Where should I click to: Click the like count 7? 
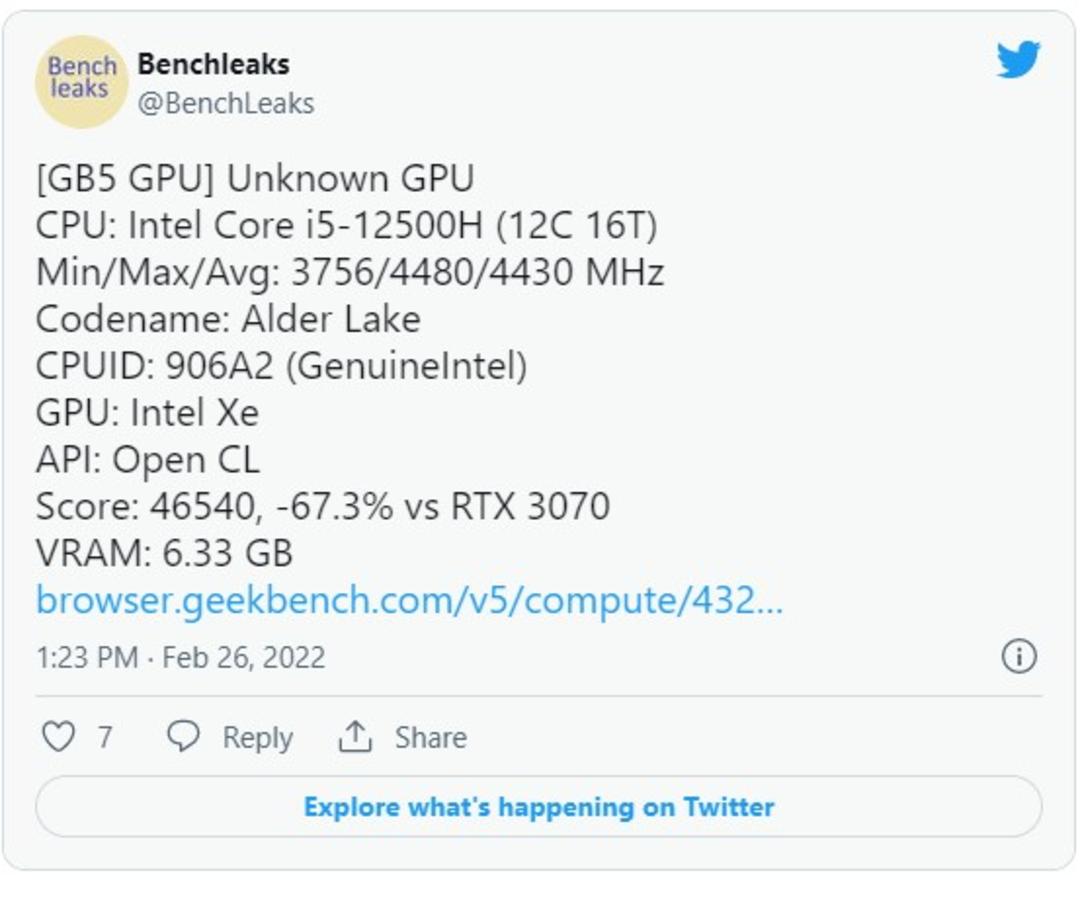point(105,737)
